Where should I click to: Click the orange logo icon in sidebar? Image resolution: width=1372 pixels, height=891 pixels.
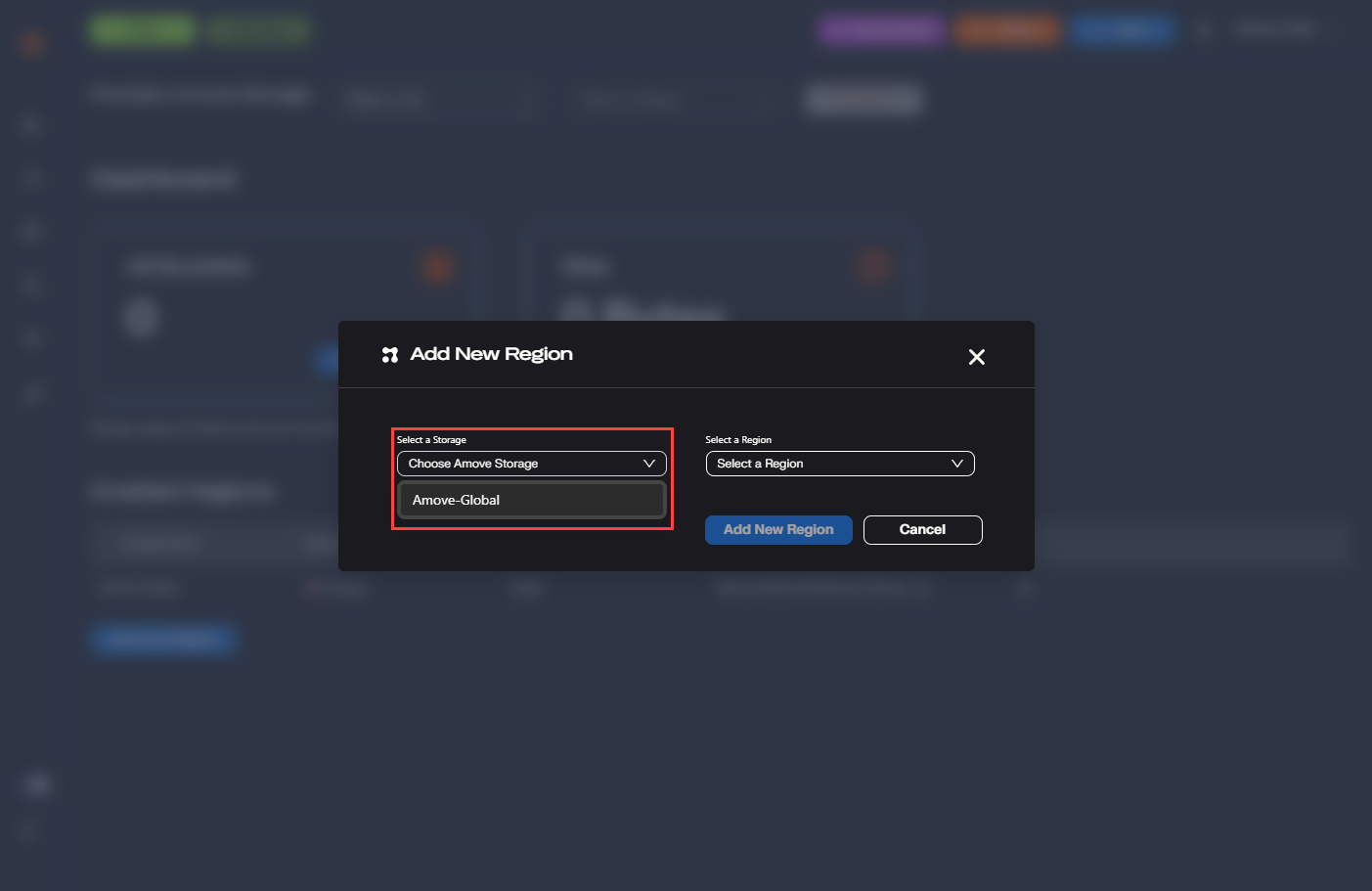tap(32, 43)
